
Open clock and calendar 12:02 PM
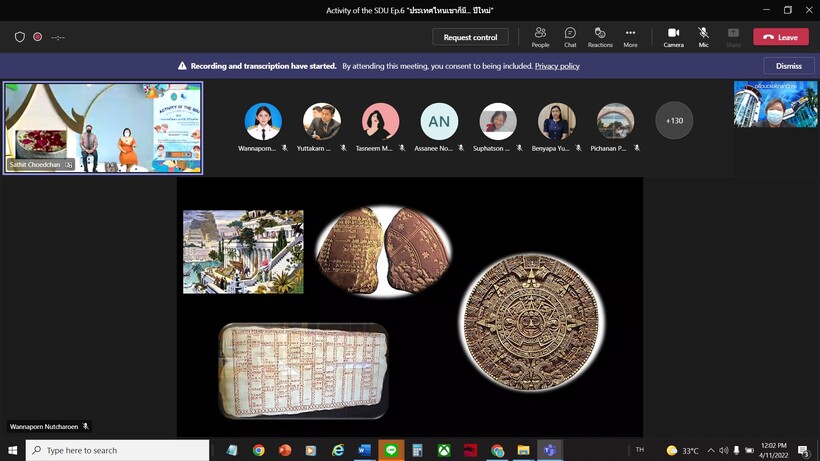(773, 450)
